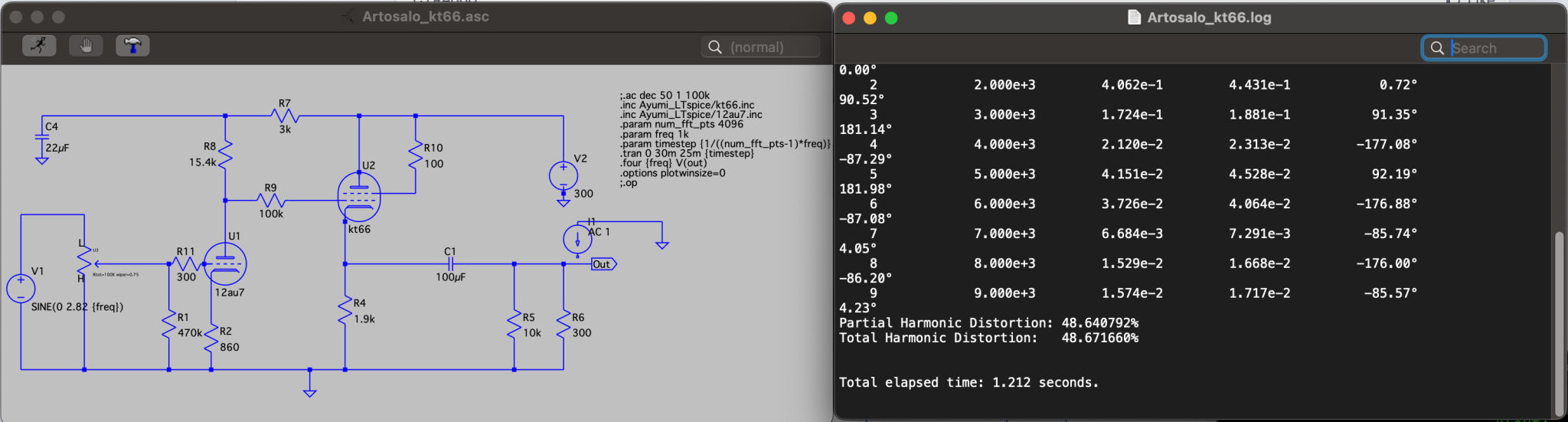
Task: Select resistor R7 3k symbol
Action: click(285, 116)
